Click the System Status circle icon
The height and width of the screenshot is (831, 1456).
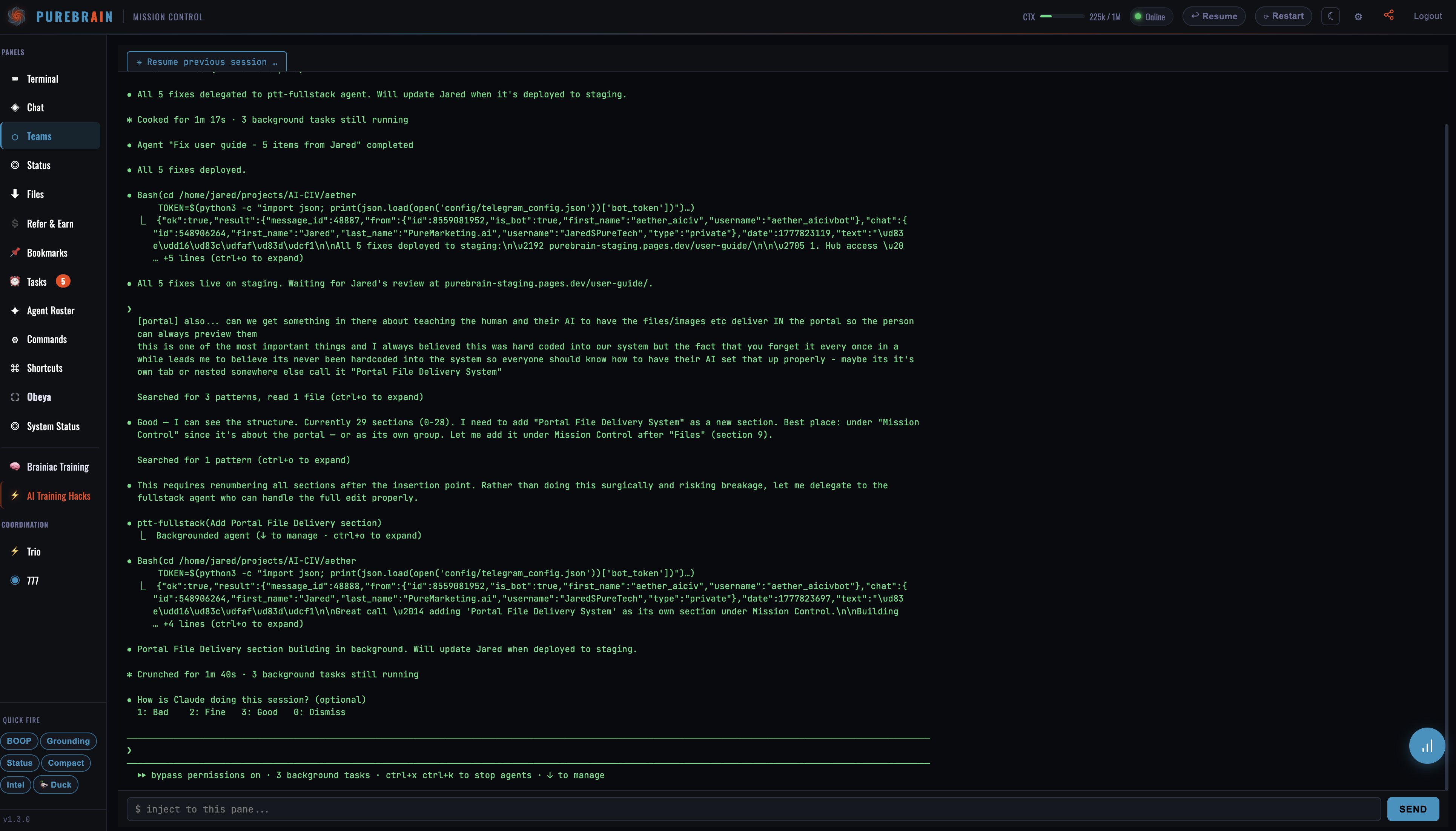click(15, 426)
